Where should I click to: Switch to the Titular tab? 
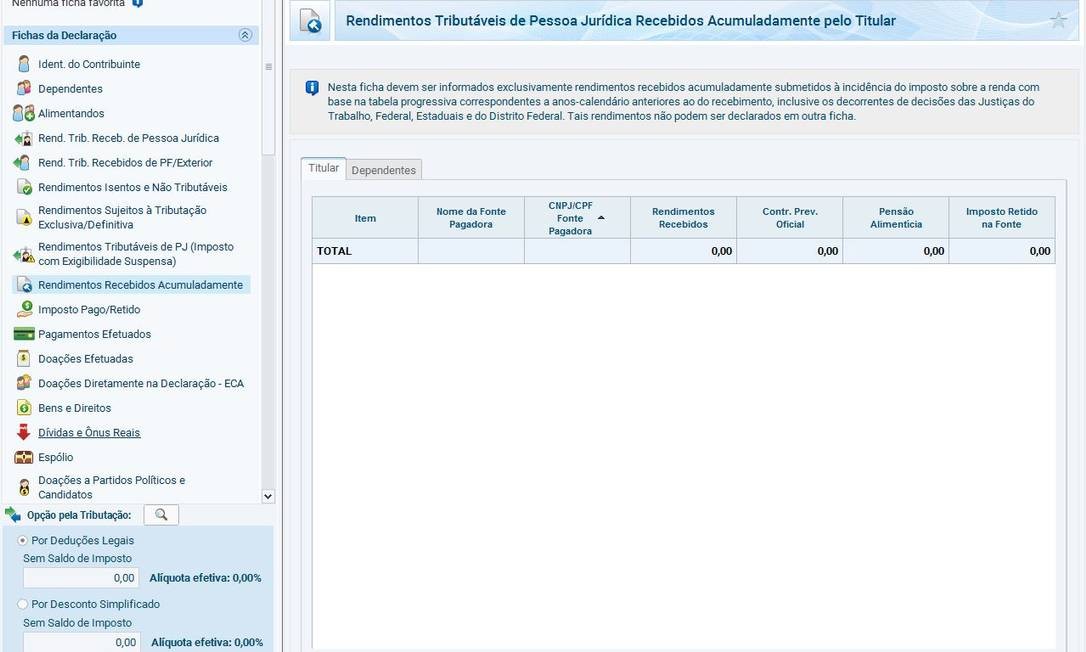323,168
